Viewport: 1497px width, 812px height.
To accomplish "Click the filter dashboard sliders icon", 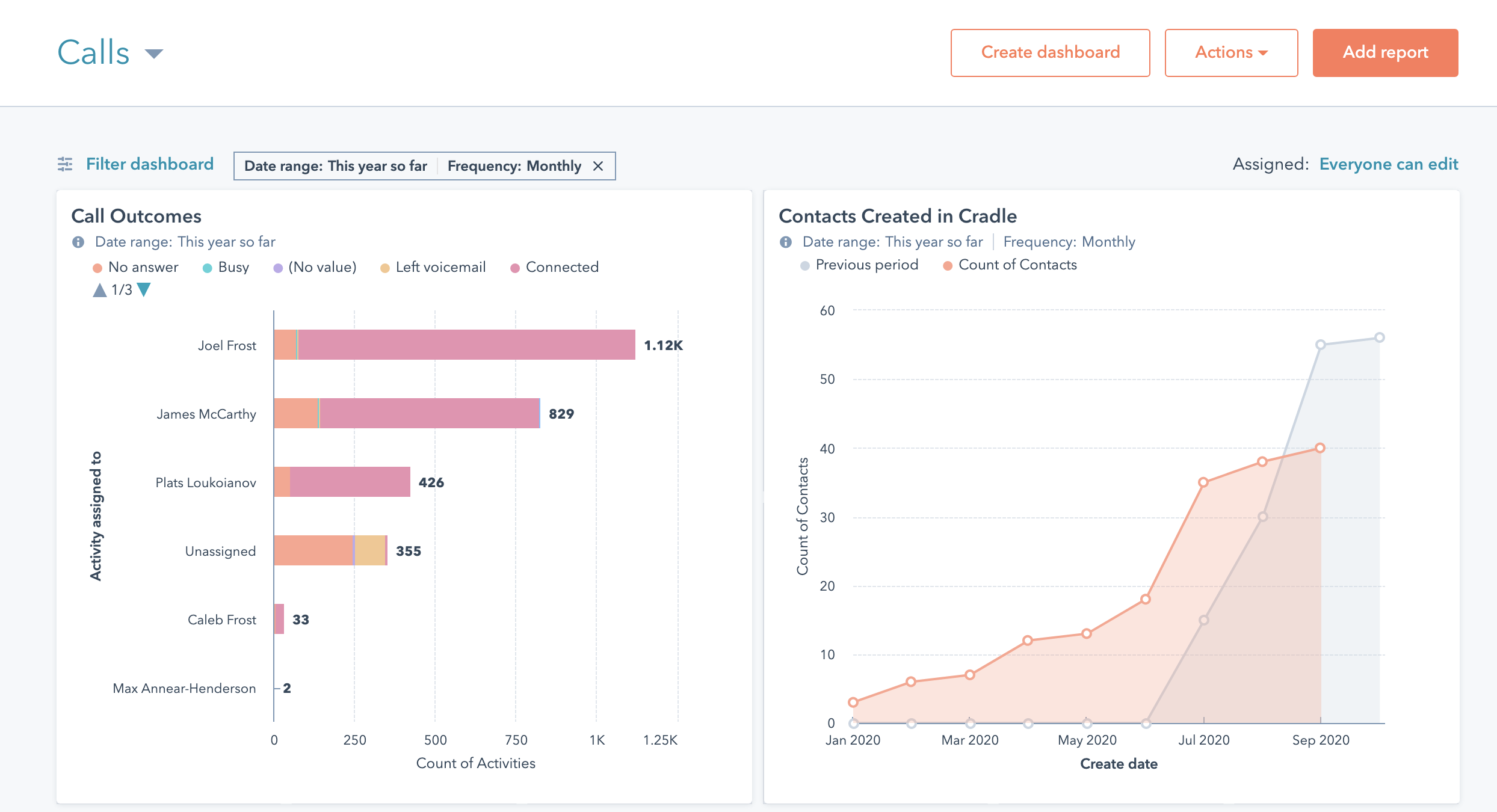I will (x=65, y=164).
